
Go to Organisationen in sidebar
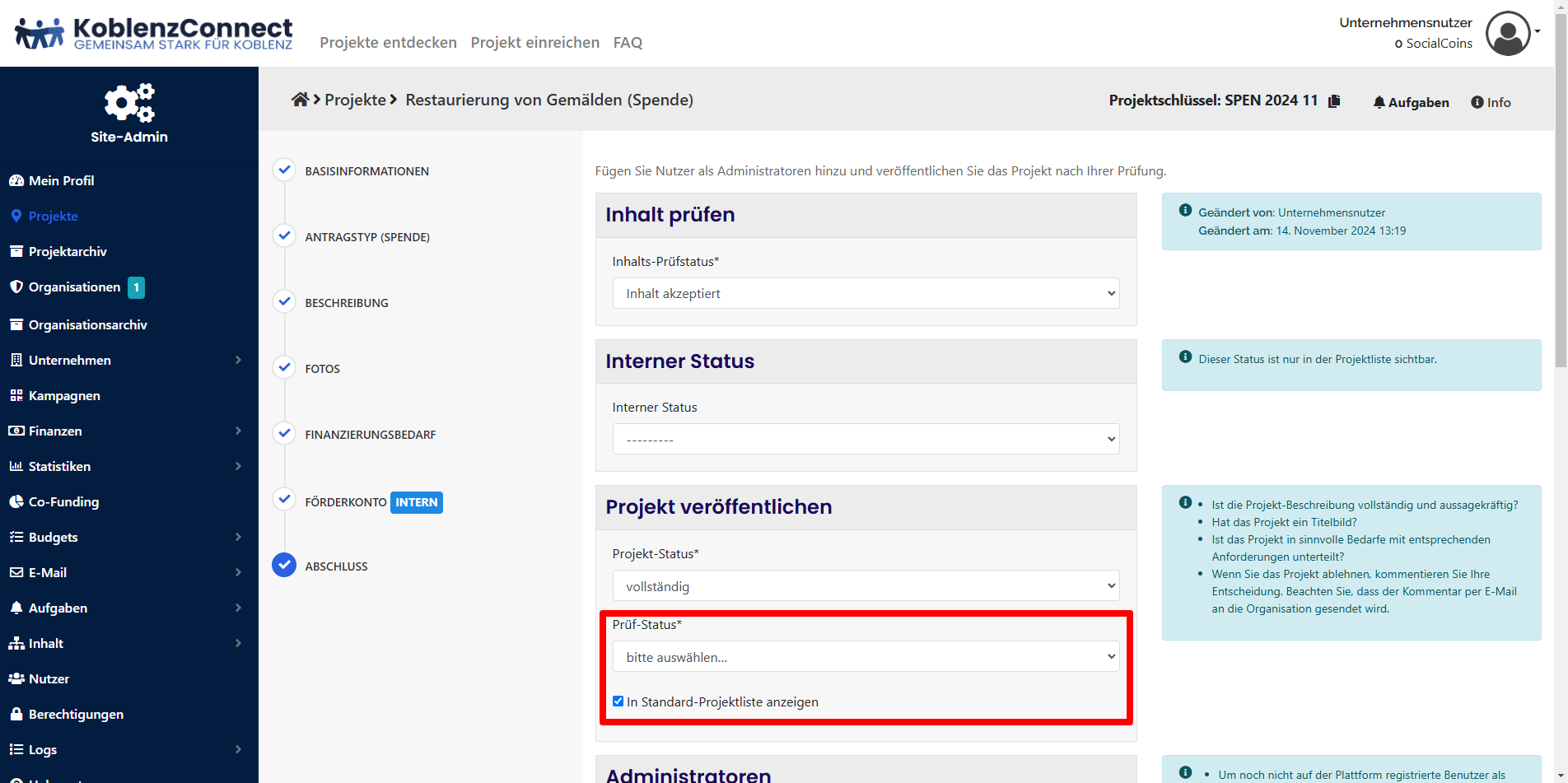click(x=74, y=287)
